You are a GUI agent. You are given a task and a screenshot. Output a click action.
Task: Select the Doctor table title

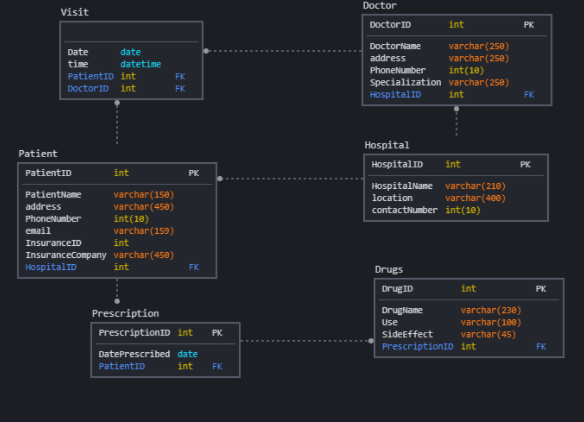coord(380,6)
